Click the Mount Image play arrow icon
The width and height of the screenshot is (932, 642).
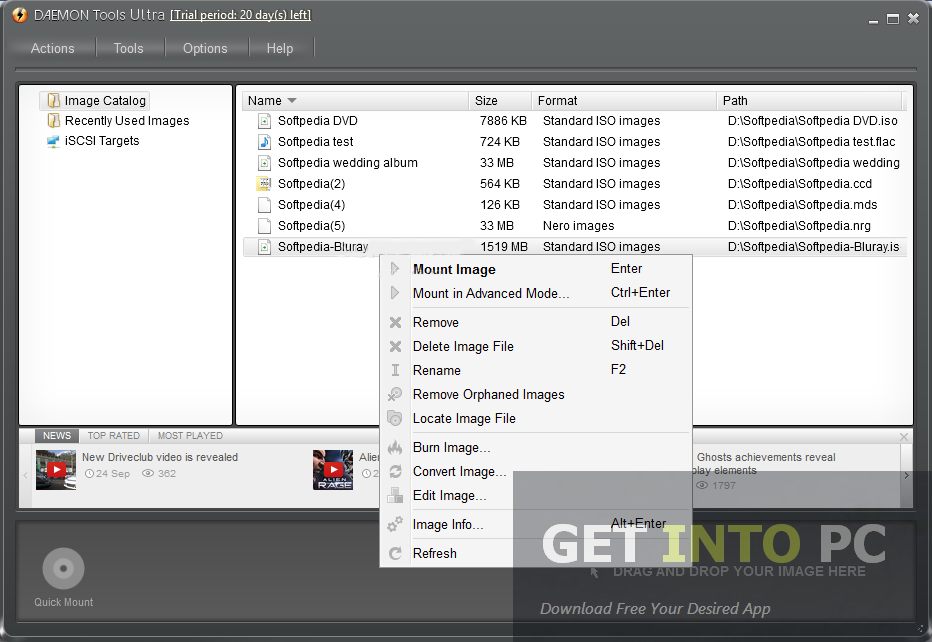click(x=395, y=269)
